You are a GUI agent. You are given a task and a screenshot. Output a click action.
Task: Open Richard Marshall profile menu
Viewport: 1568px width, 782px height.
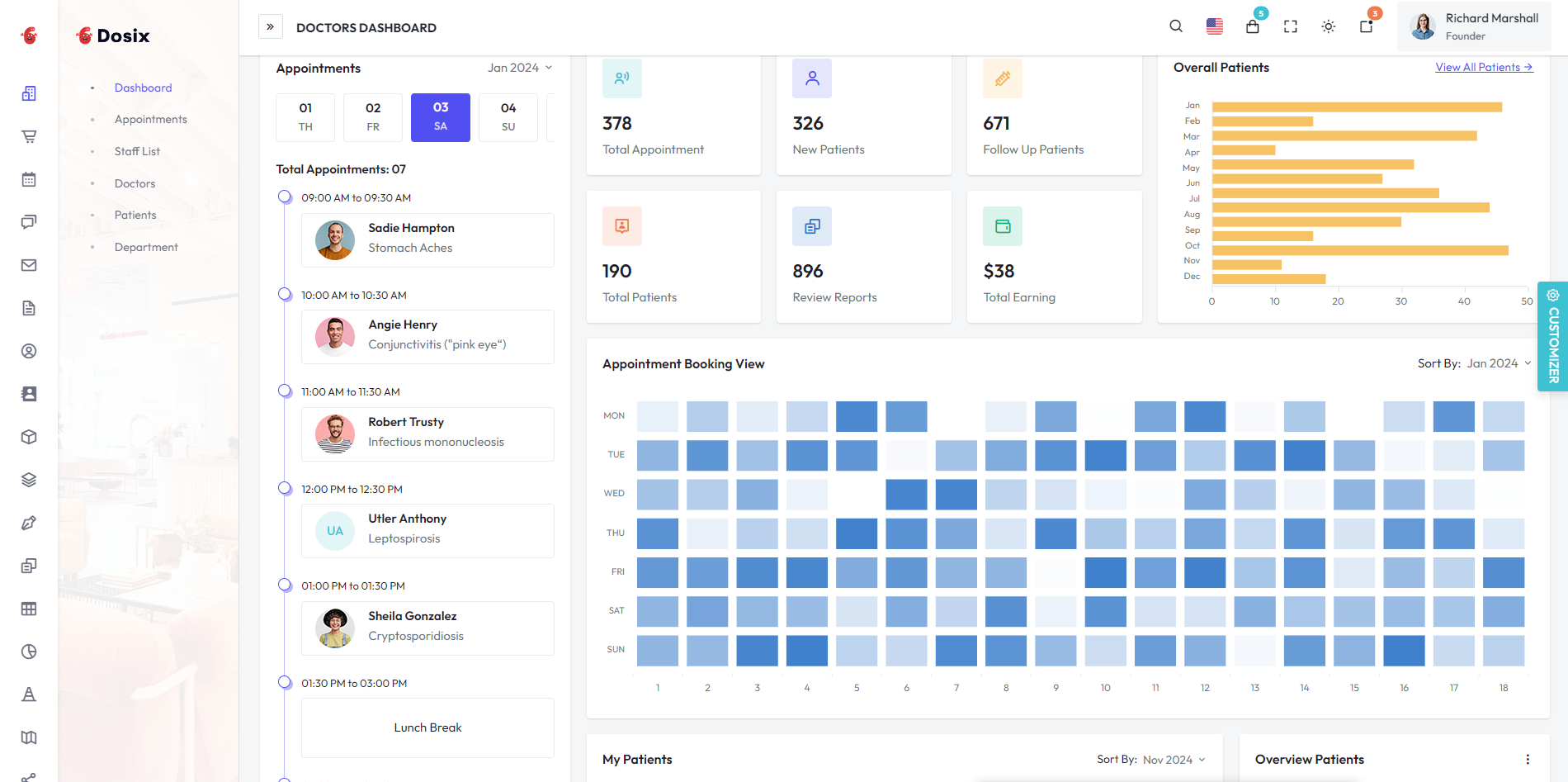[1474, 26]
